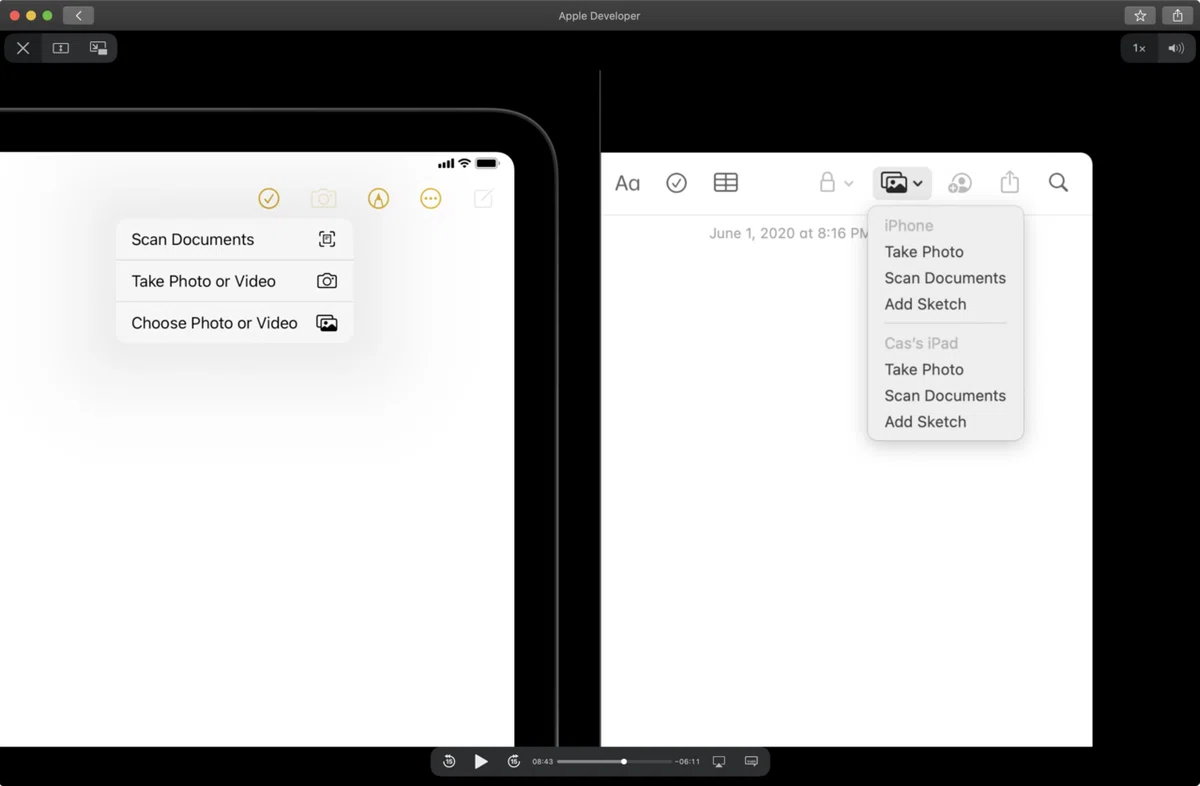This screenshot has width=1200, height=786.
Task: Skip forward 15 seconds
Action: click(514, 762)
